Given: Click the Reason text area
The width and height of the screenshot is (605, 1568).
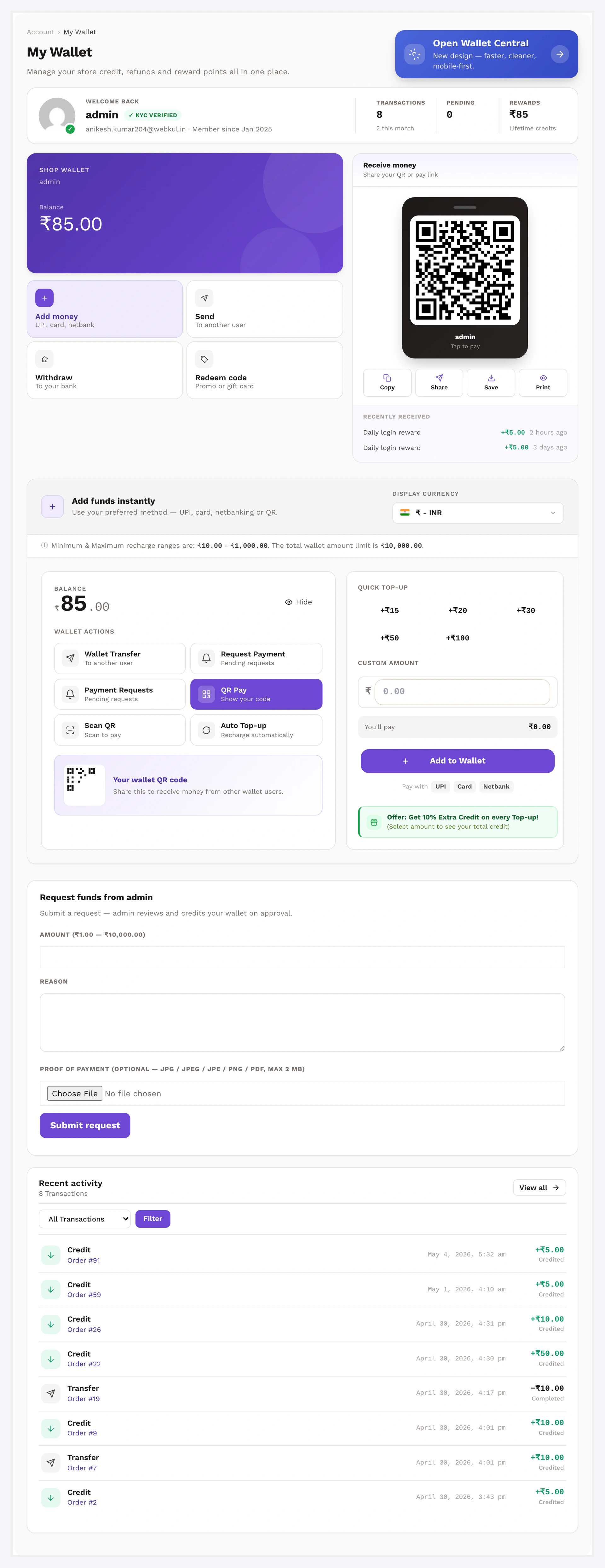Looking at the screenshot, I should [302, 1023].
